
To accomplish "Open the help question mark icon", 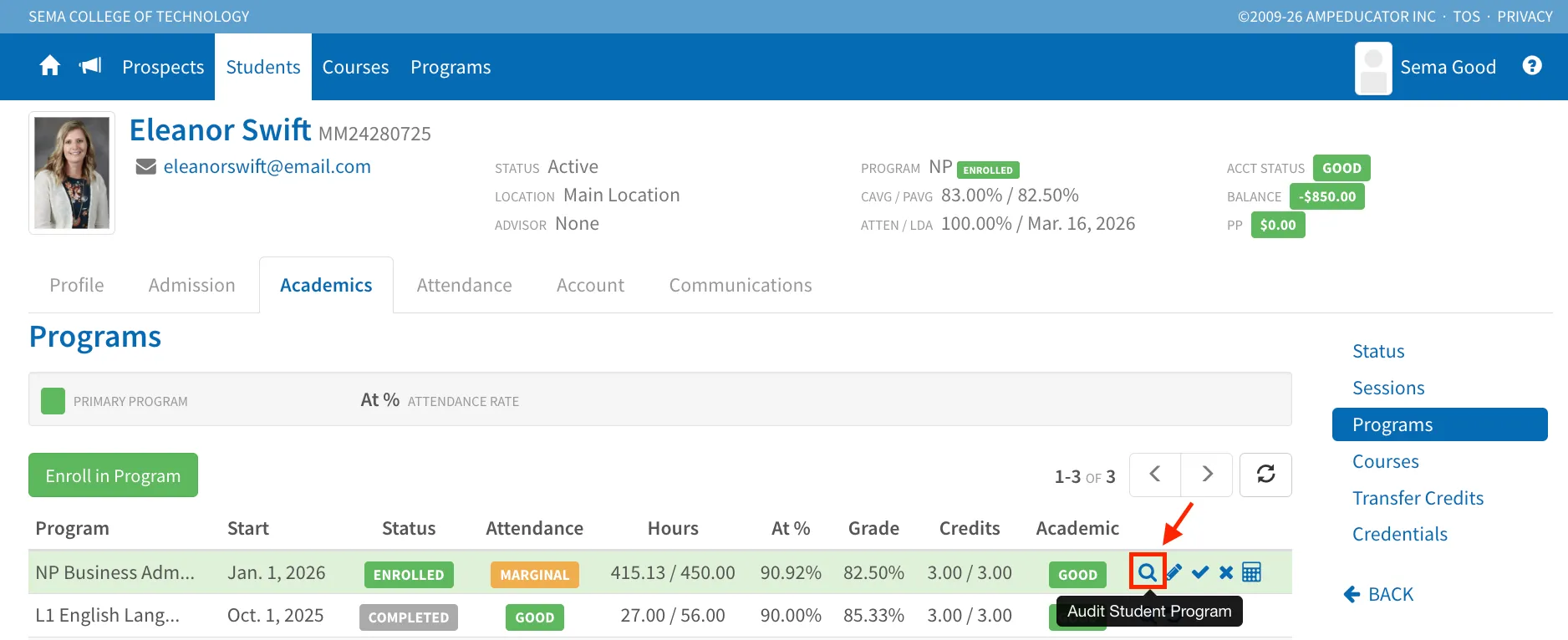I will (1532, 65).
